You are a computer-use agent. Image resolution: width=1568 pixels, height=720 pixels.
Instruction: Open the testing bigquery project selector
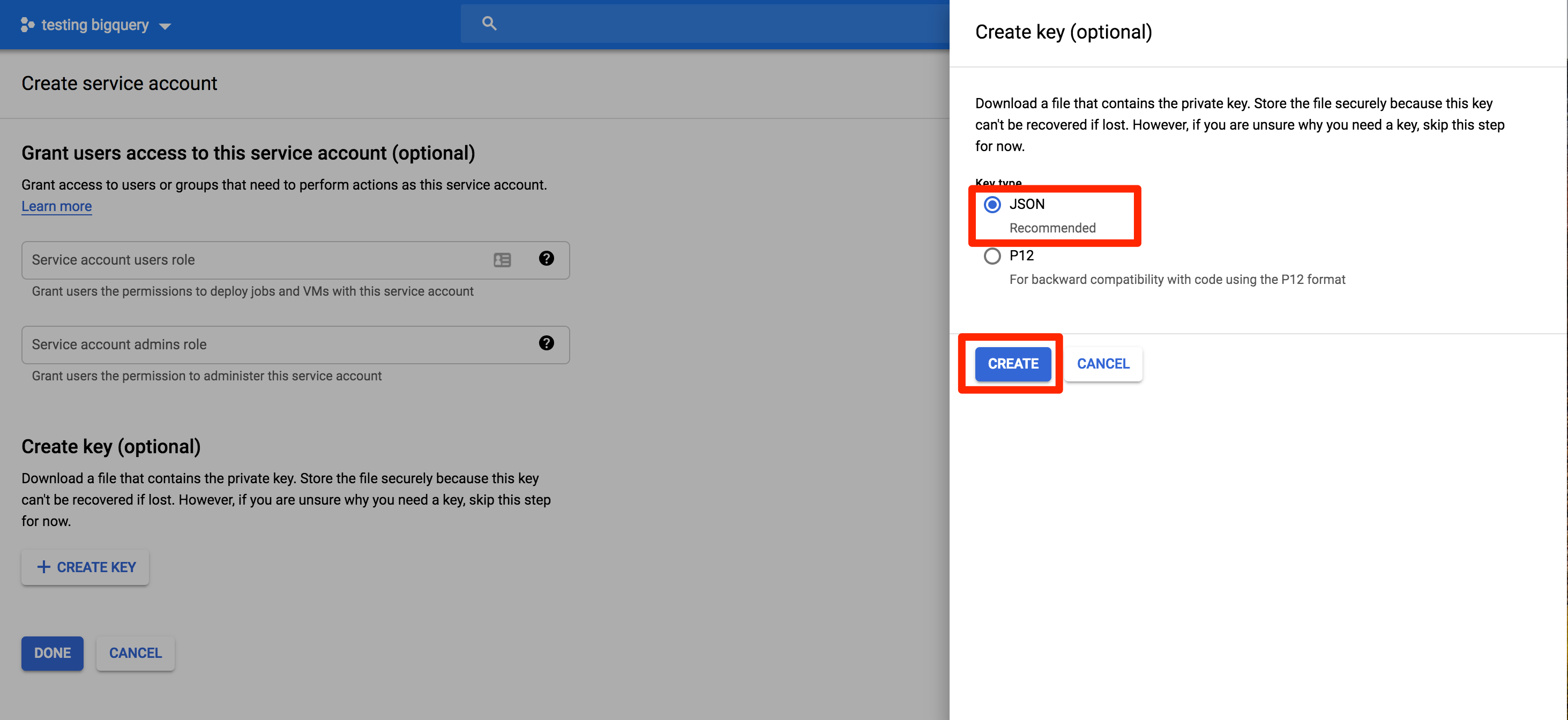[95, 25]
